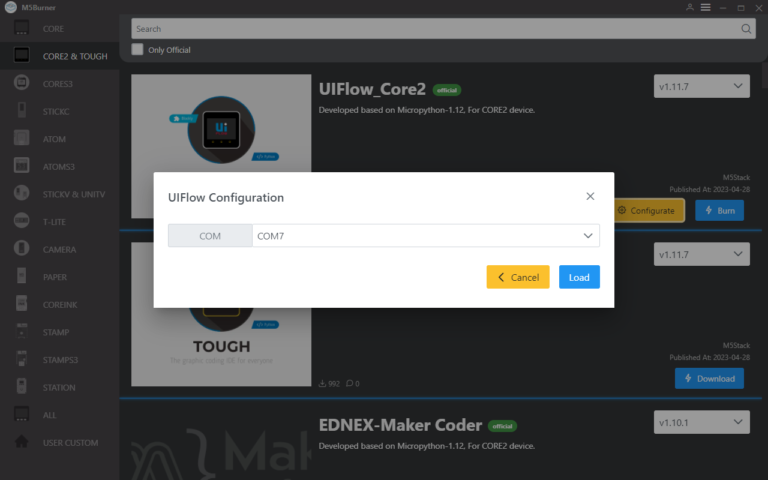
Task: Open UIFlow_Core2 version v1.11.7 dropdown
Action: pos(701,86)
